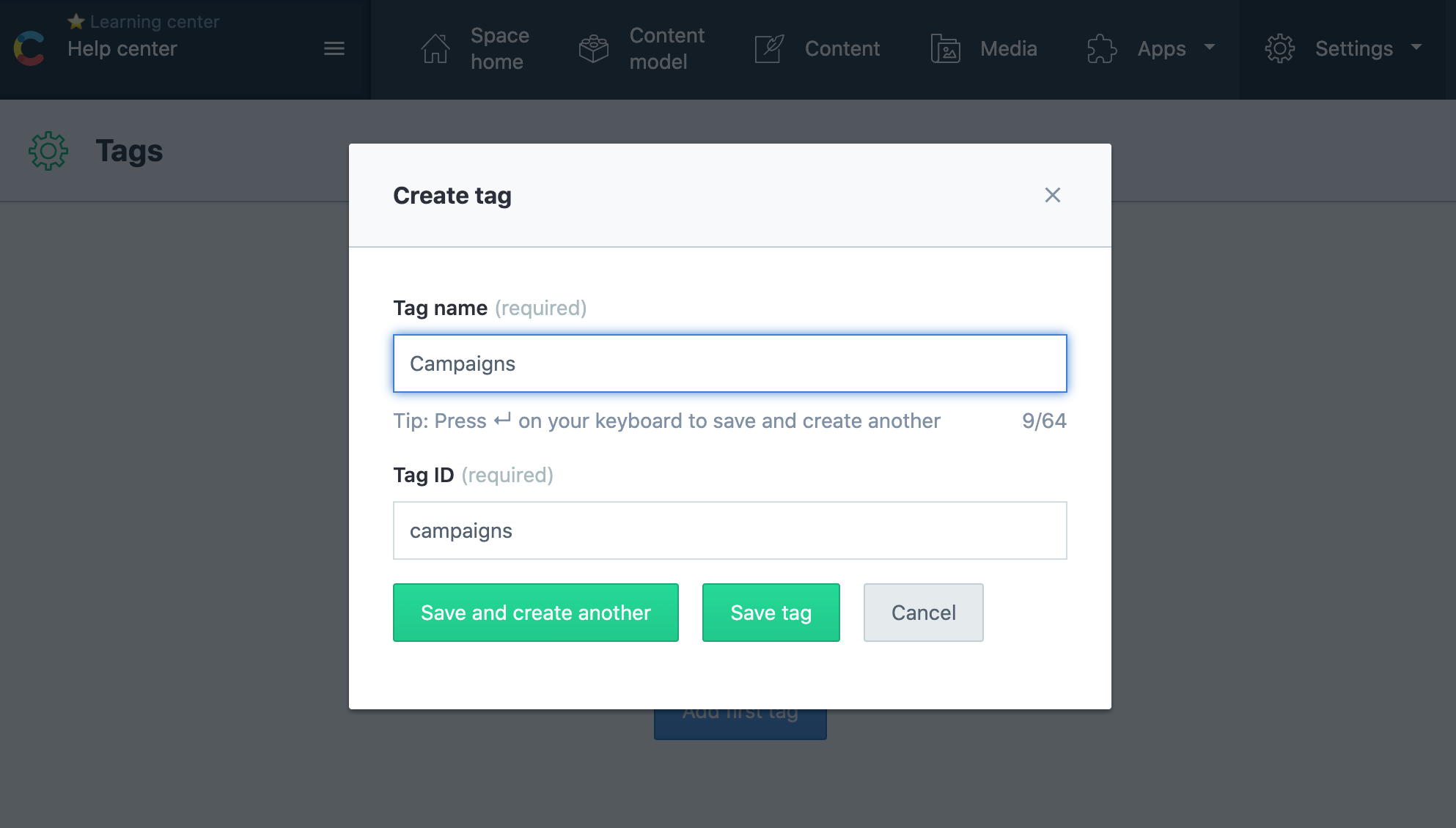The image size is (1456, 828).
Task: Click the green Tags gear icon
Action: coord(48,151)
